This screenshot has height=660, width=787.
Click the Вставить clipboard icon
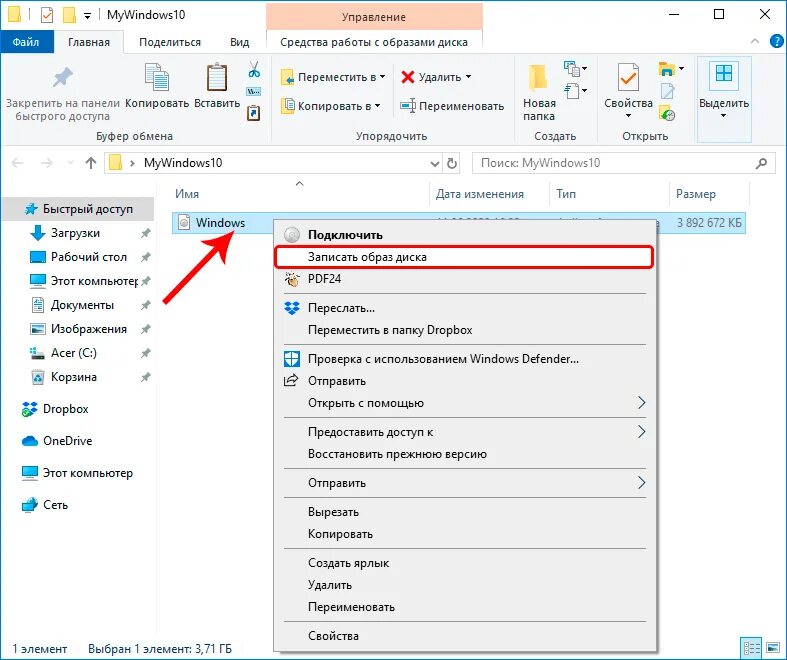[x=217, y=77]
